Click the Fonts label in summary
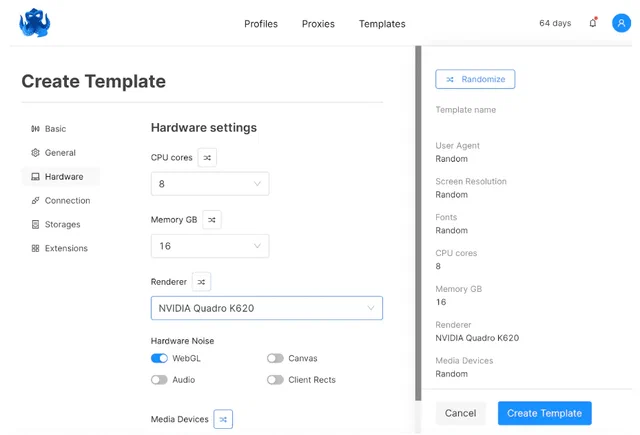The image size is (640, 435). 446,217
